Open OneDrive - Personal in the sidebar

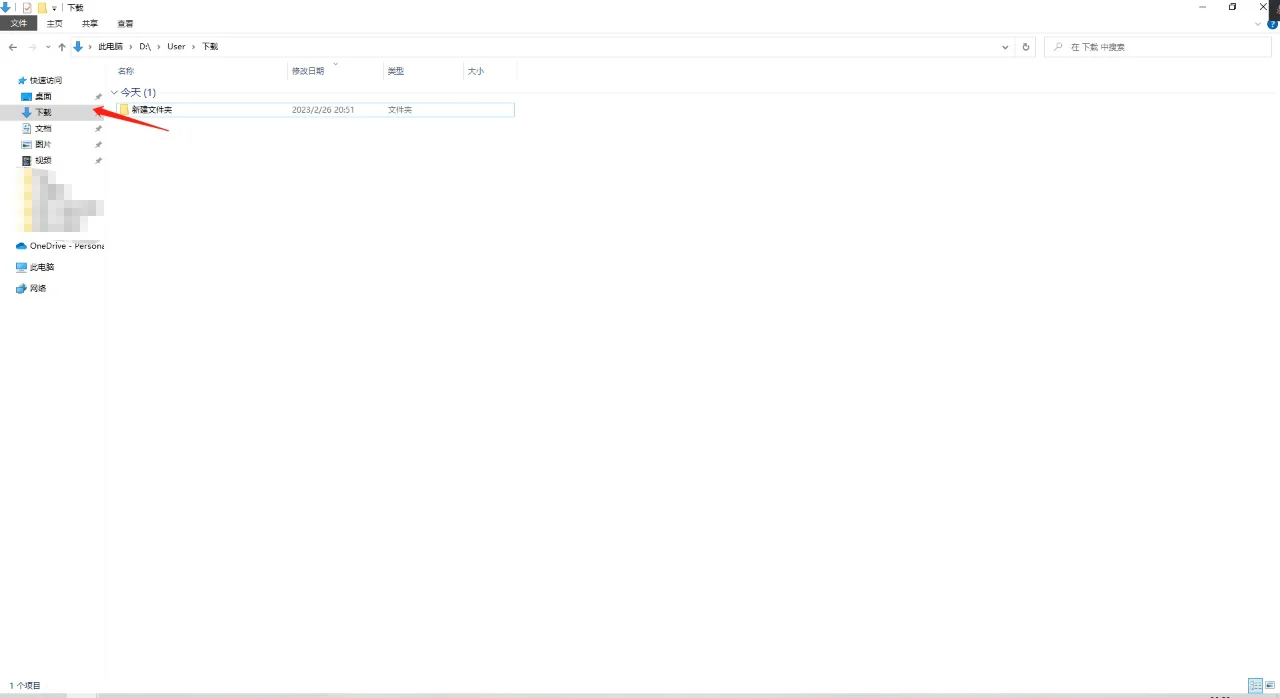[x=60, y=246]
